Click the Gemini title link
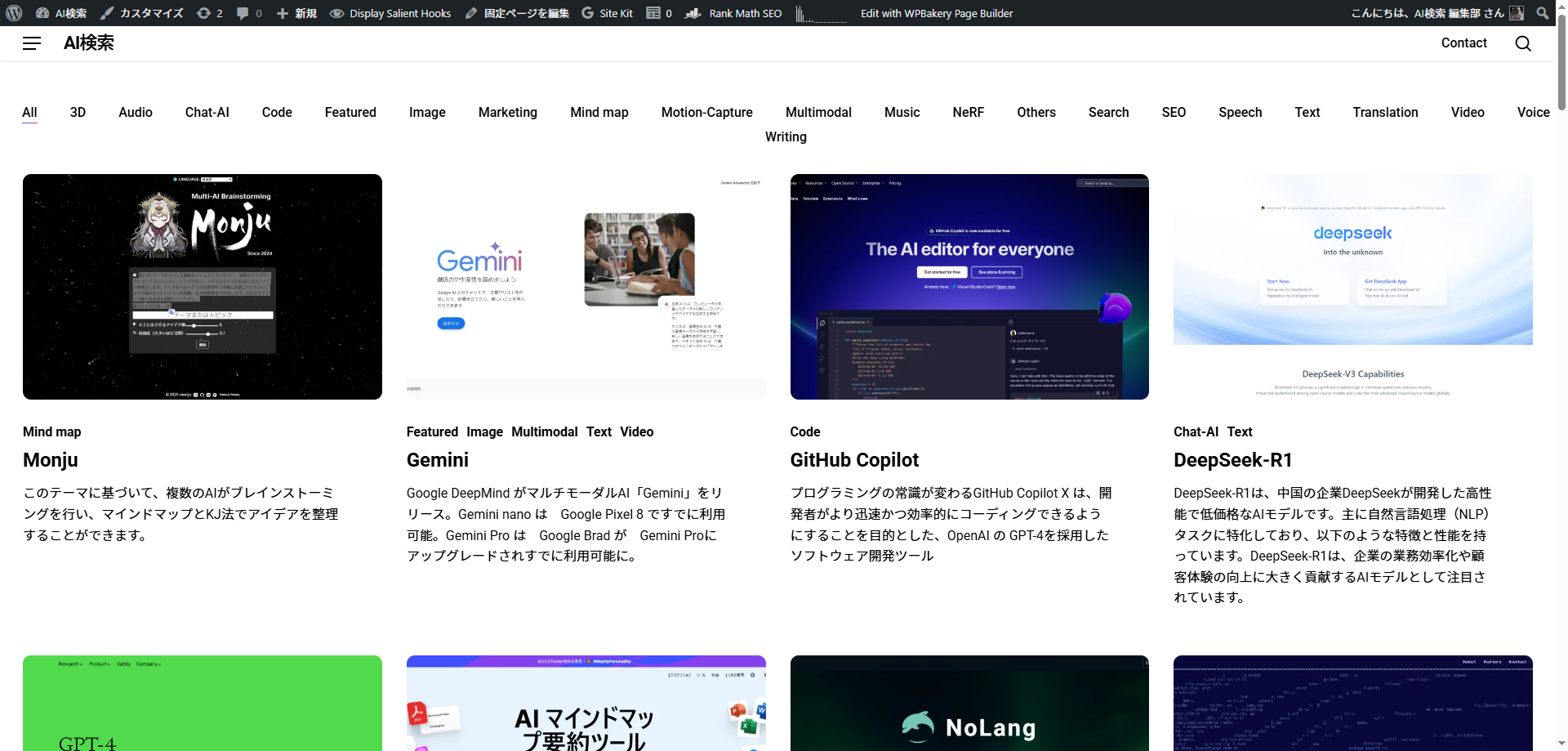Image resolution: width=1568 pixels, height=751 pixels. click(x=438, y=460)
